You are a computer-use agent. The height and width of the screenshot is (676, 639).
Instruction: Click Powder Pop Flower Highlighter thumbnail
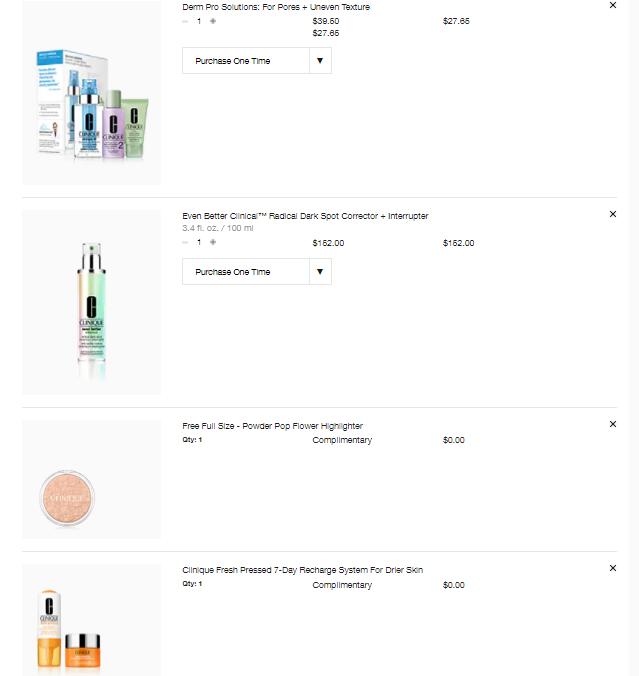click(91, 479)
